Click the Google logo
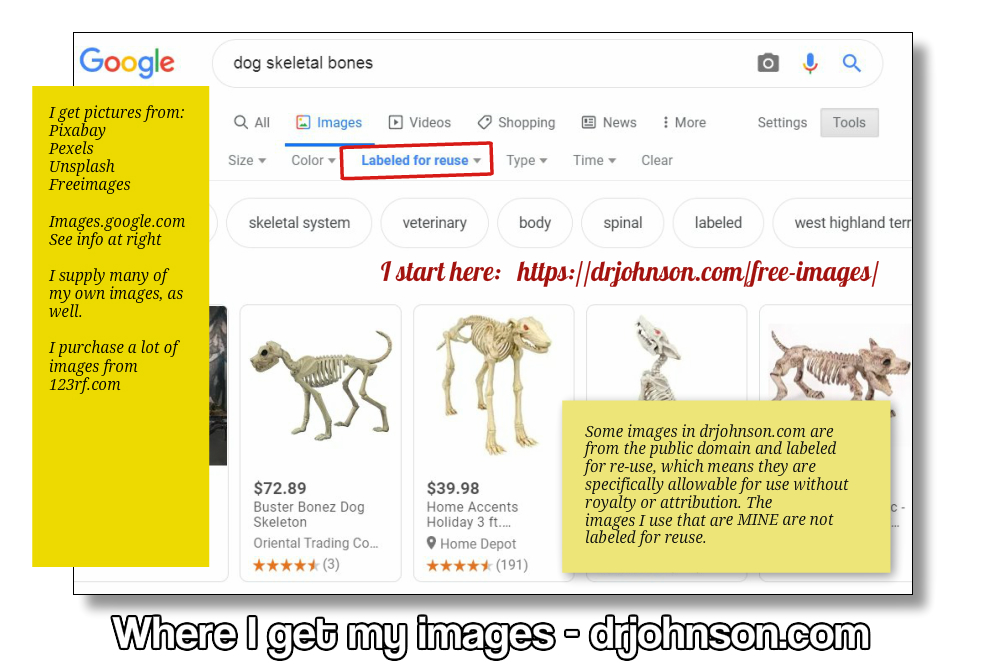1000x670 pixels. [127, 62]
